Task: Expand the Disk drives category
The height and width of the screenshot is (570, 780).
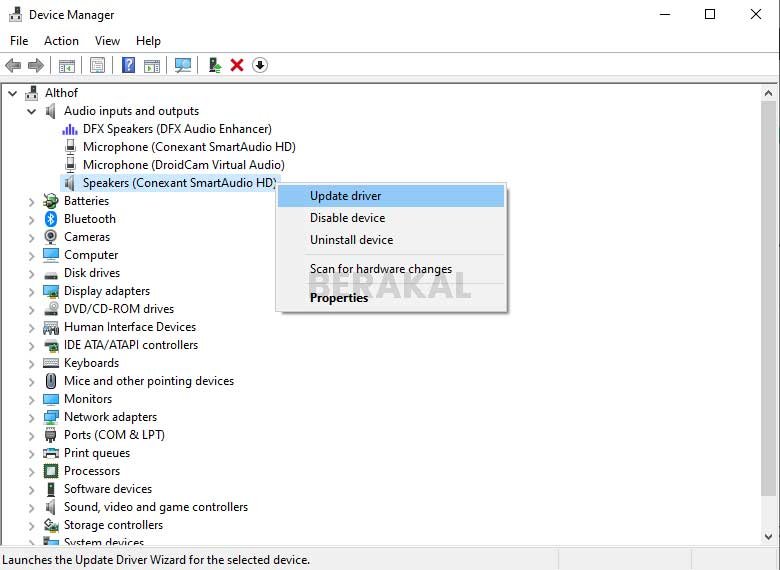Action: coord(32,274)
